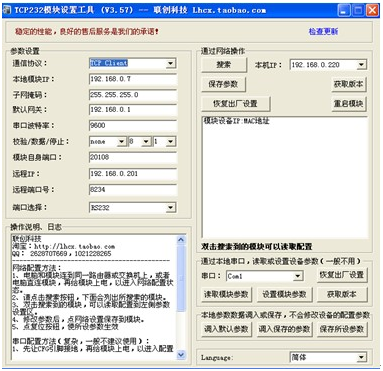
Task: Click 获取版本 button in serial port section
Action: tap(342, 294)
